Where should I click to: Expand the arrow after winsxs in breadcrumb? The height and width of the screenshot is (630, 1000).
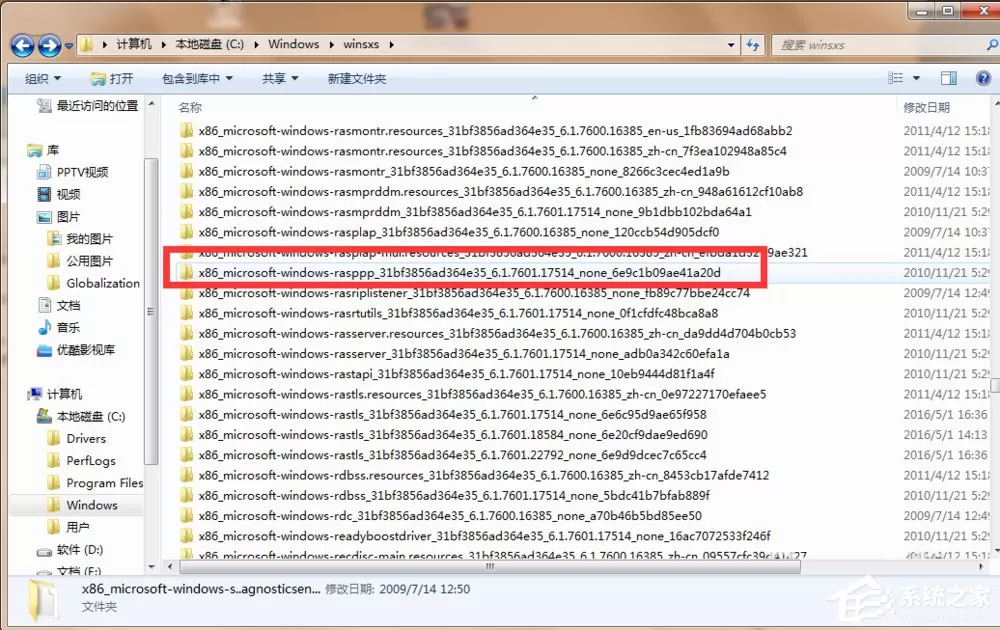point(391,45)
